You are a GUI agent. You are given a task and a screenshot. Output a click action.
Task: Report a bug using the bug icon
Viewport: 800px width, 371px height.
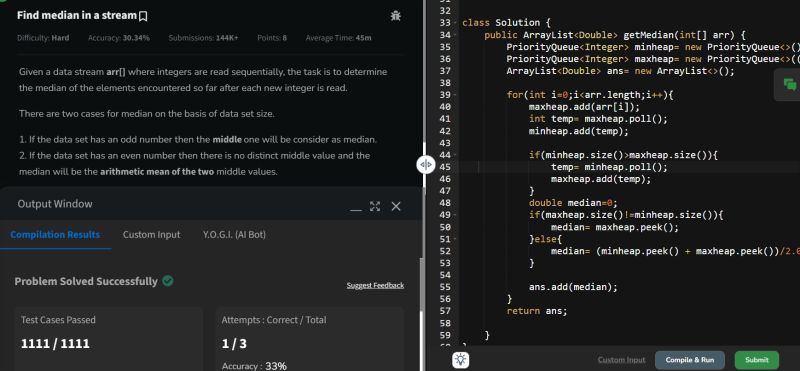pyautogui.click(x=395, y=16)
